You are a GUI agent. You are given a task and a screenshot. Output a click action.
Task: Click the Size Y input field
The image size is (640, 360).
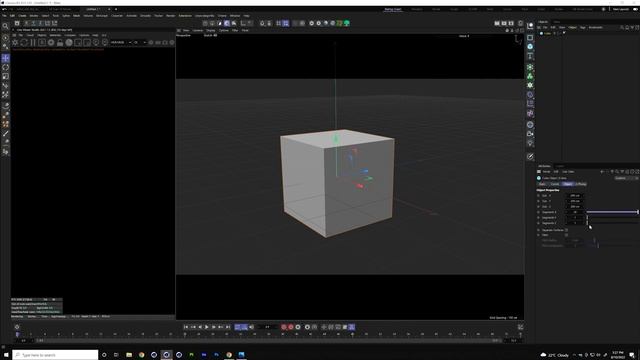click(575, 201)
